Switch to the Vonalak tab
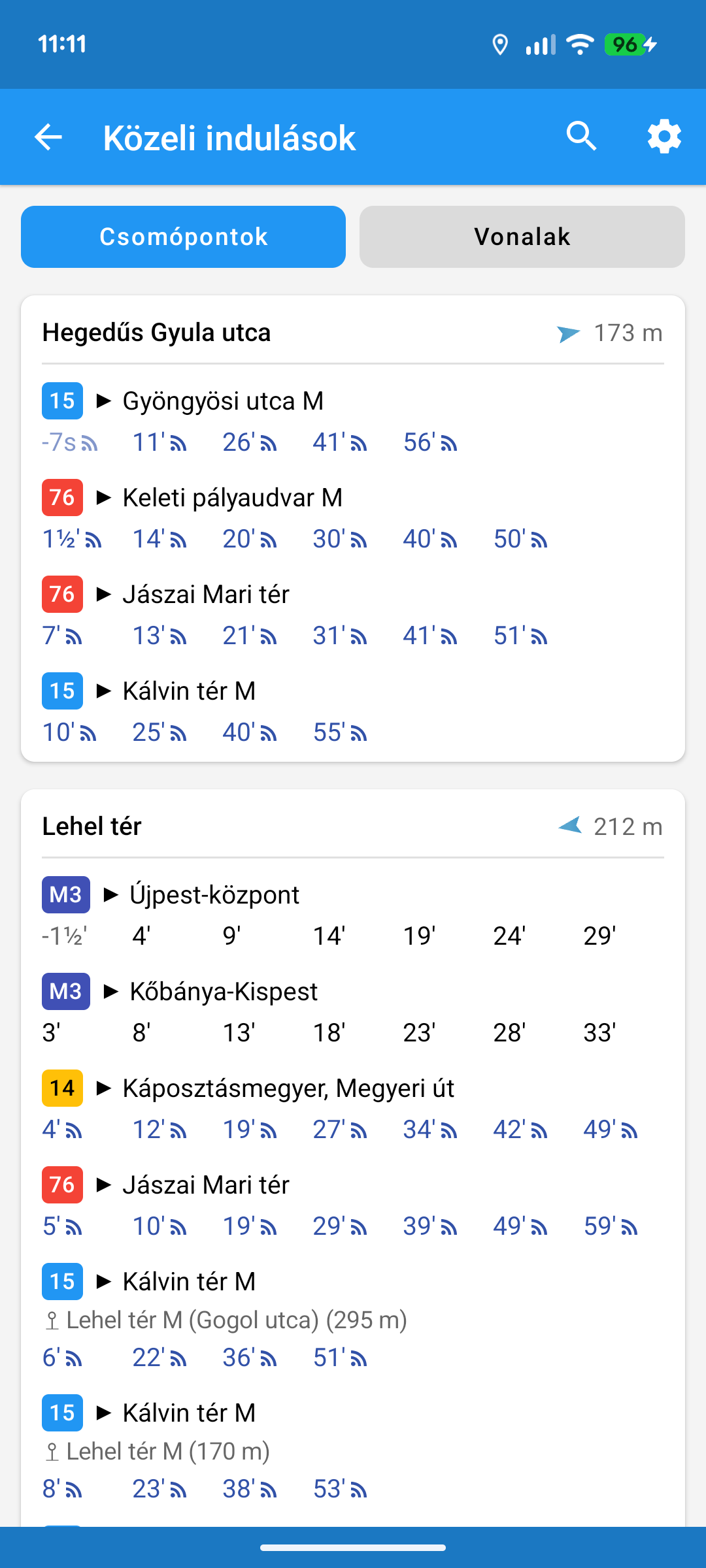The image size is (706, 1568). [x=522, y=237]
